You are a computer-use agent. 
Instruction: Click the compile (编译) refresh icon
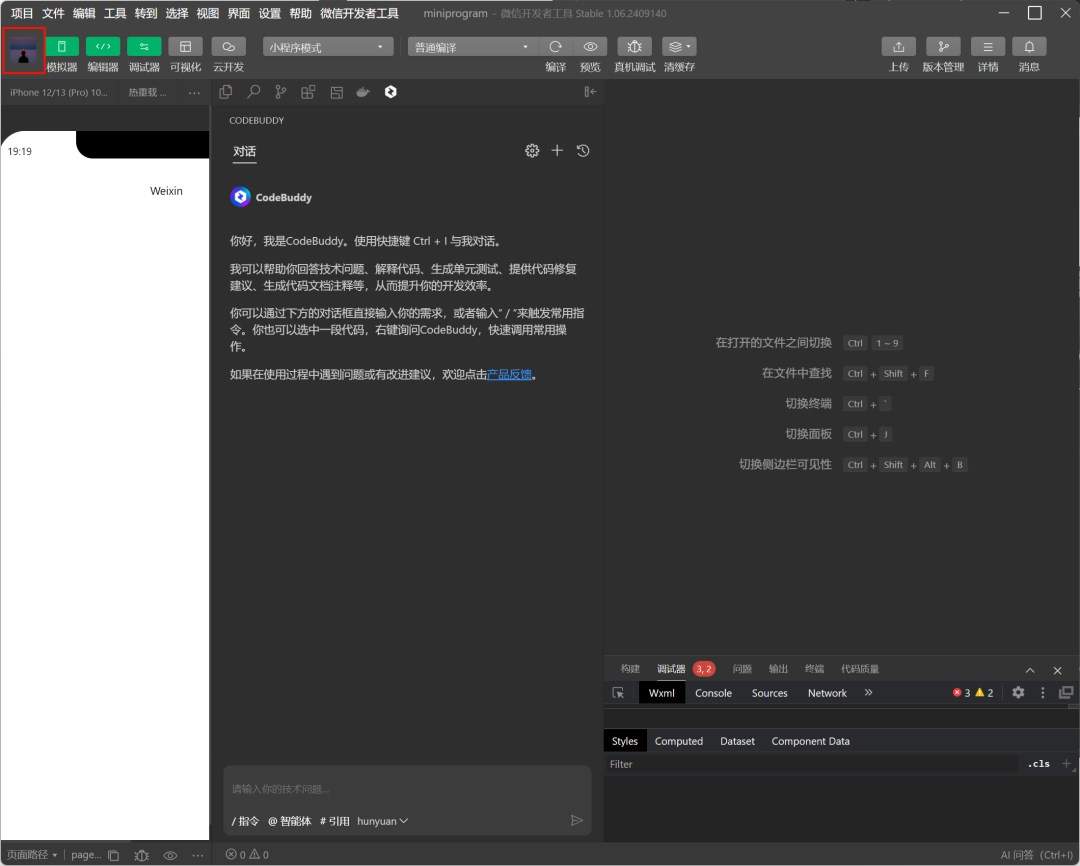point(555,46)
